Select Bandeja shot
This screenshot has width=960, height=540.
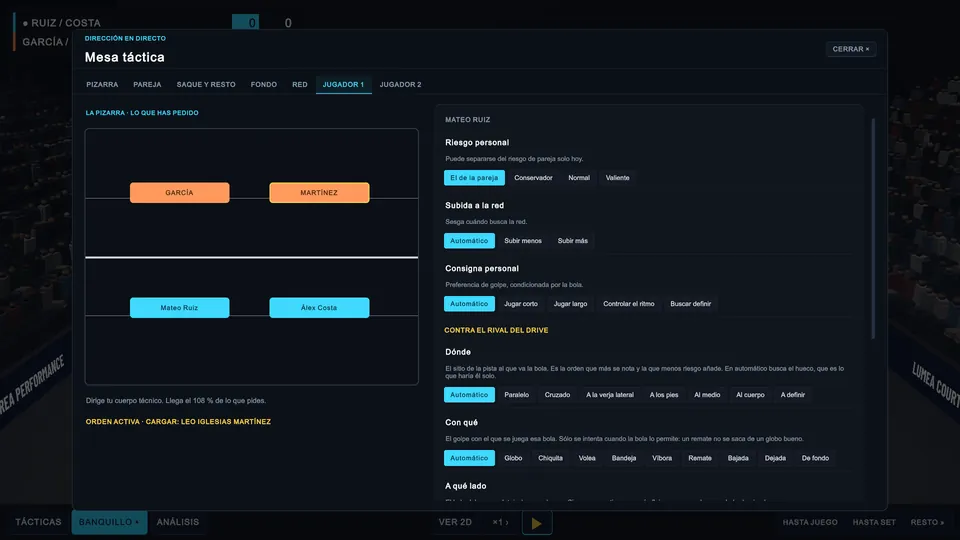tap(623, 458)
